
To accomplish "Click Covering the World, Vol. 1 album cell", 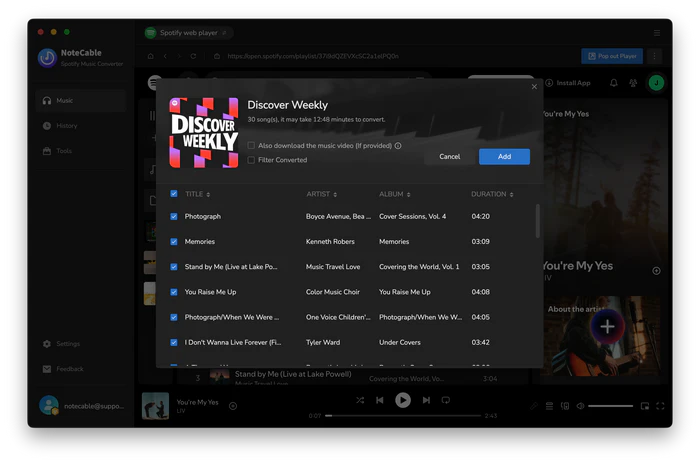I will 419,267.
